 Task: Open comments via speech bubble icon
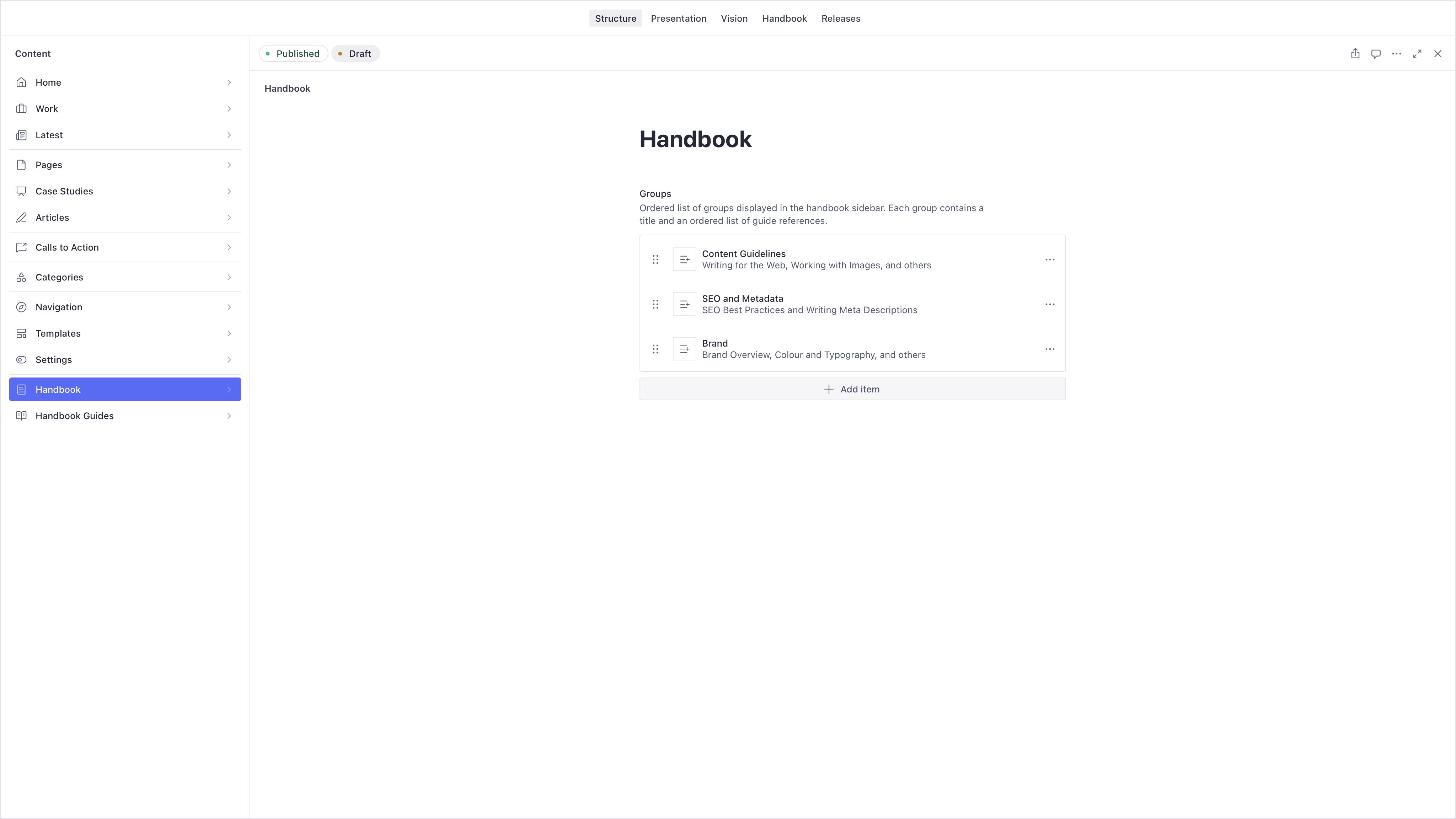[1376, 54]
